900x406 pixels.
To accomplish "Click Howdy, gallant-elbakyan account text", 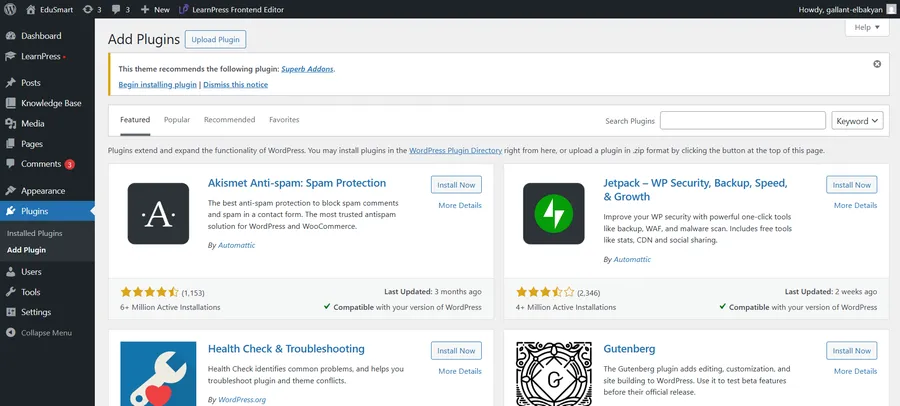I will click(x=840, y=10).
